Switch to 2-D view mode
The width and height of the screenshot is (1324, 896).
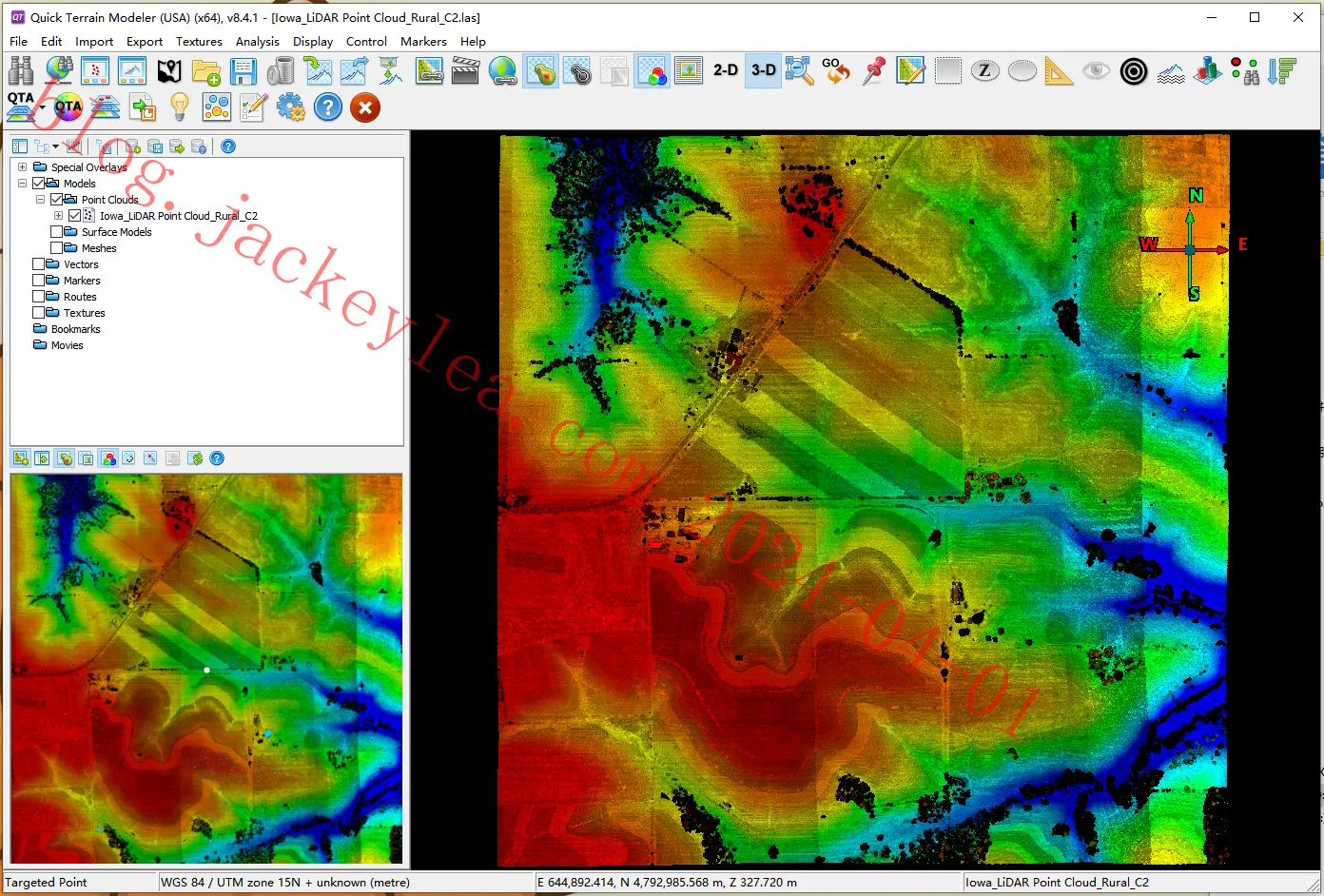[726, 70]
